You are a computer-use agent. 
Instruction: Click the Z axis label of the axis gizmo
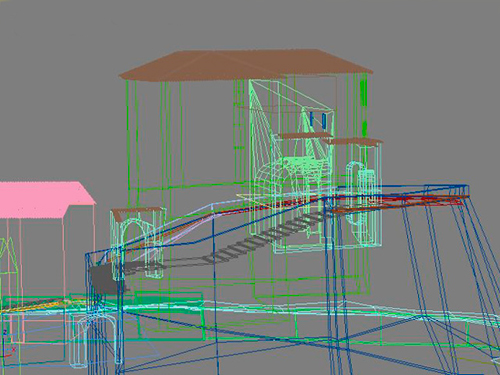click(5, 332)
